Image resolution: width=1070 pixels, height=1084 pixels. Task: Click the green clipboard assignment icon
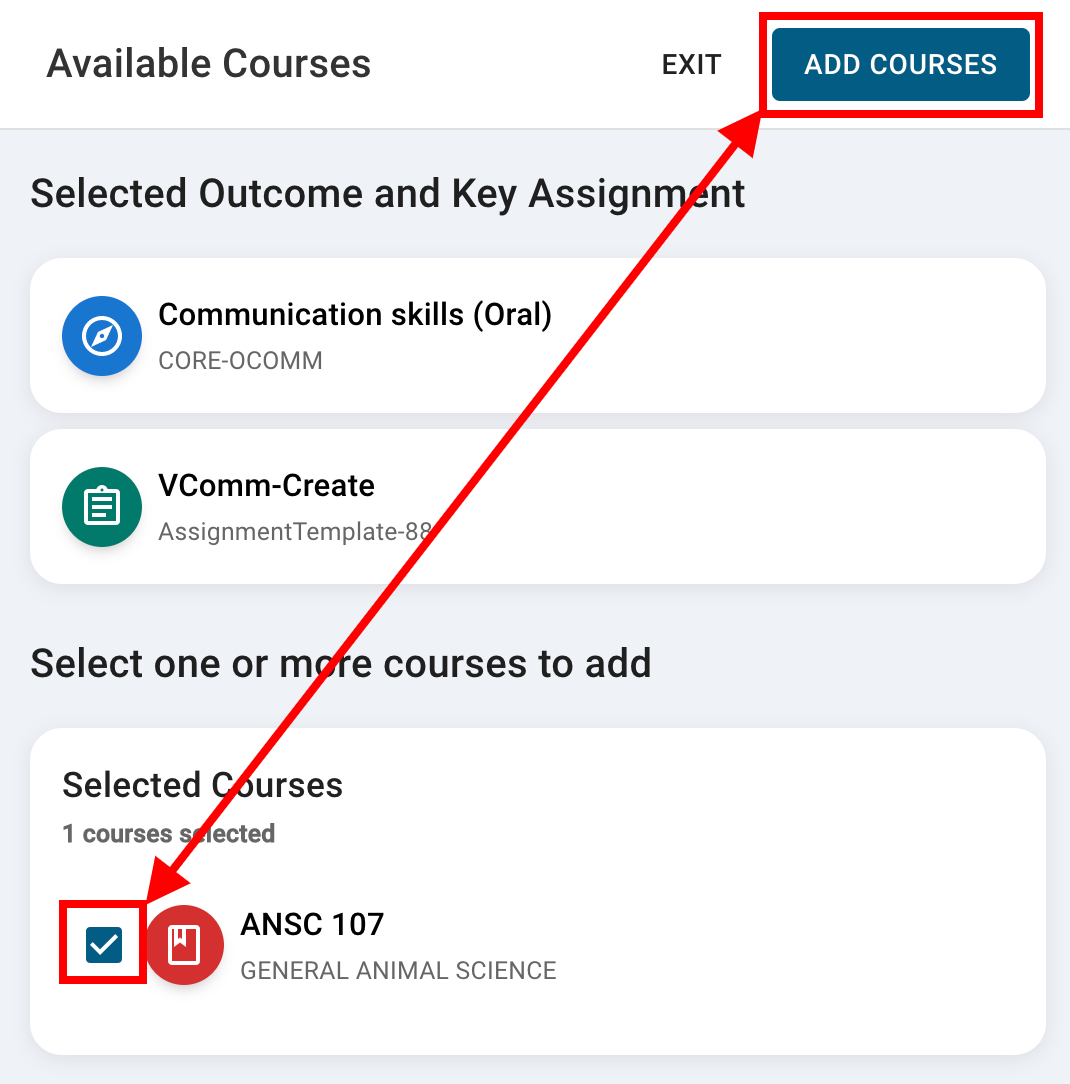[x=101, y=507]
